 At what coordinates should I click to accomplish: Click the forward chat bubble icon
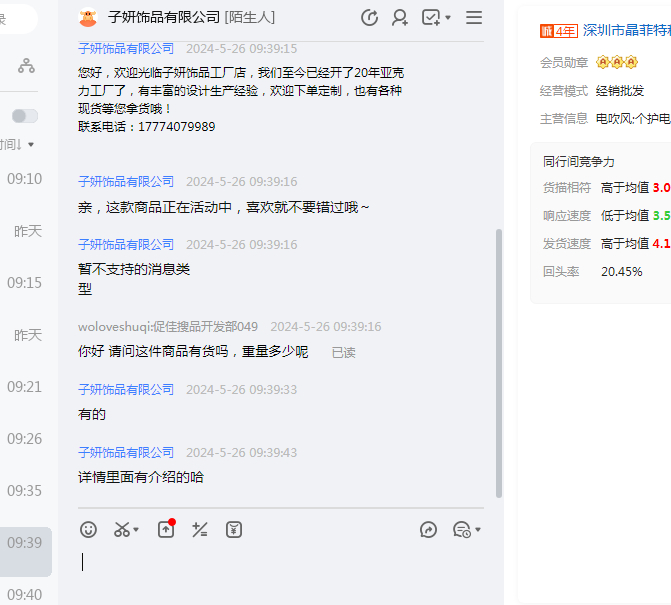(428, 530)
